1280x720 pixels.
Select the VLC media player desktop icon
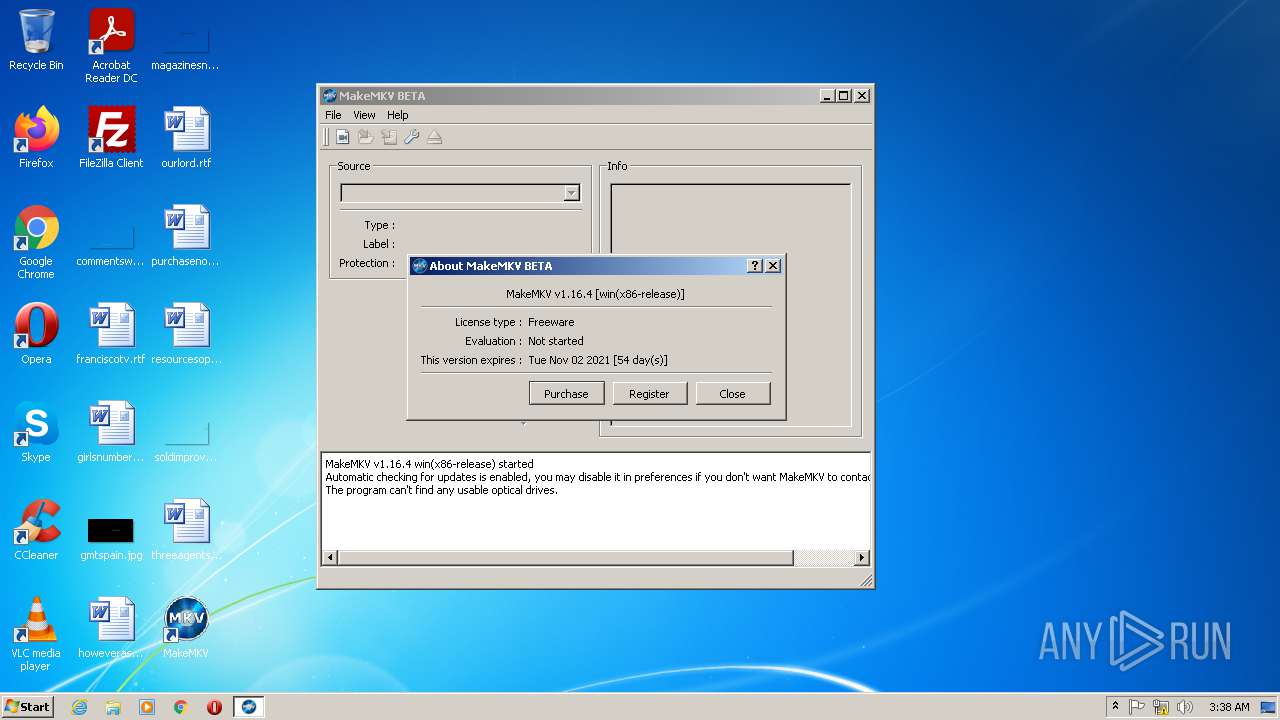[x=36, y=634]
